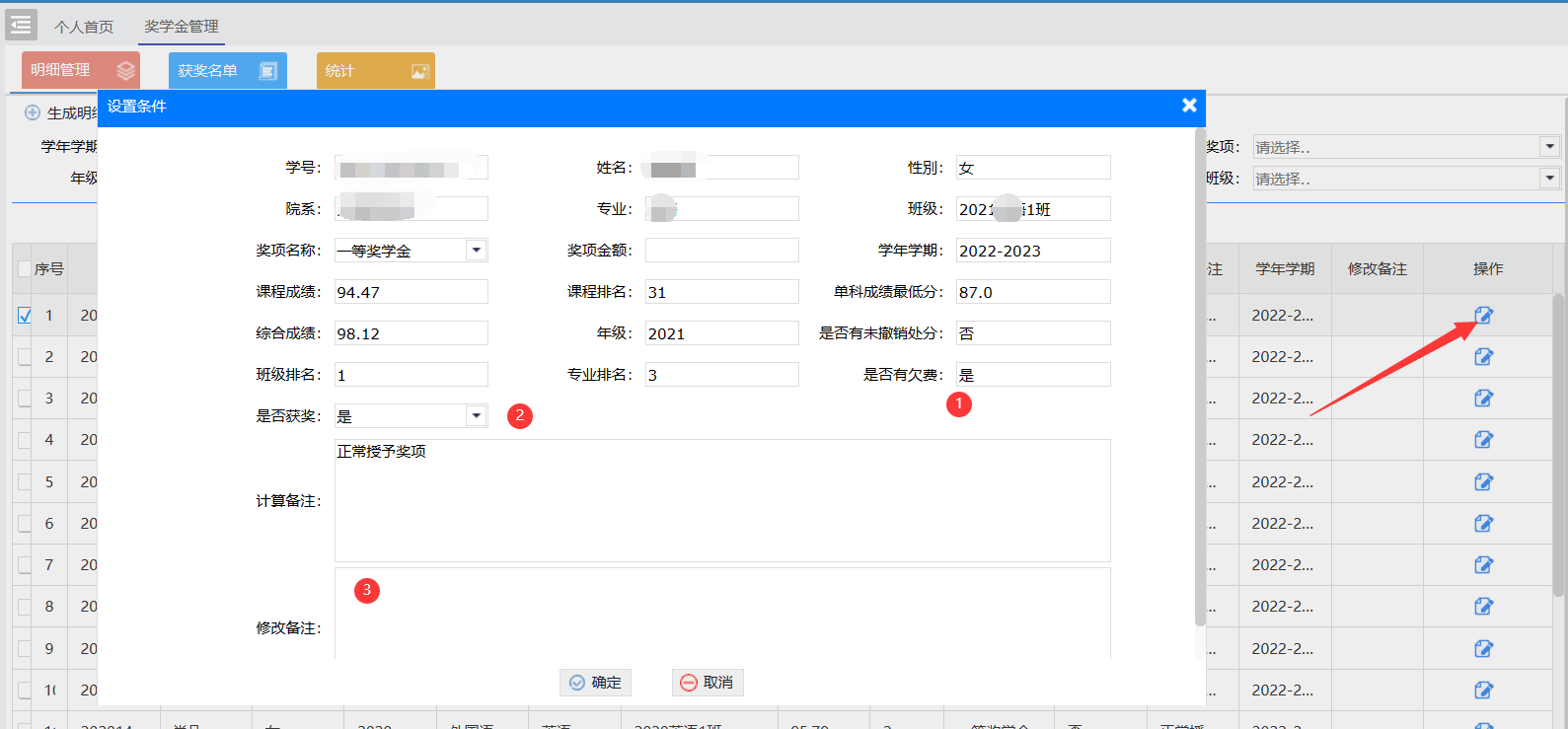Open the 是否获奖 dropdown
The width and height of the screenshot is (1568, 729).
pyautogui.click(x=477, y=416)
